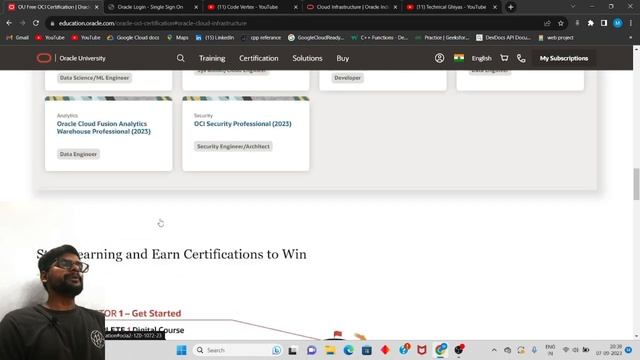
Task: Click the India flag icon
Action: pyautogui.click(x=459, y=58)
